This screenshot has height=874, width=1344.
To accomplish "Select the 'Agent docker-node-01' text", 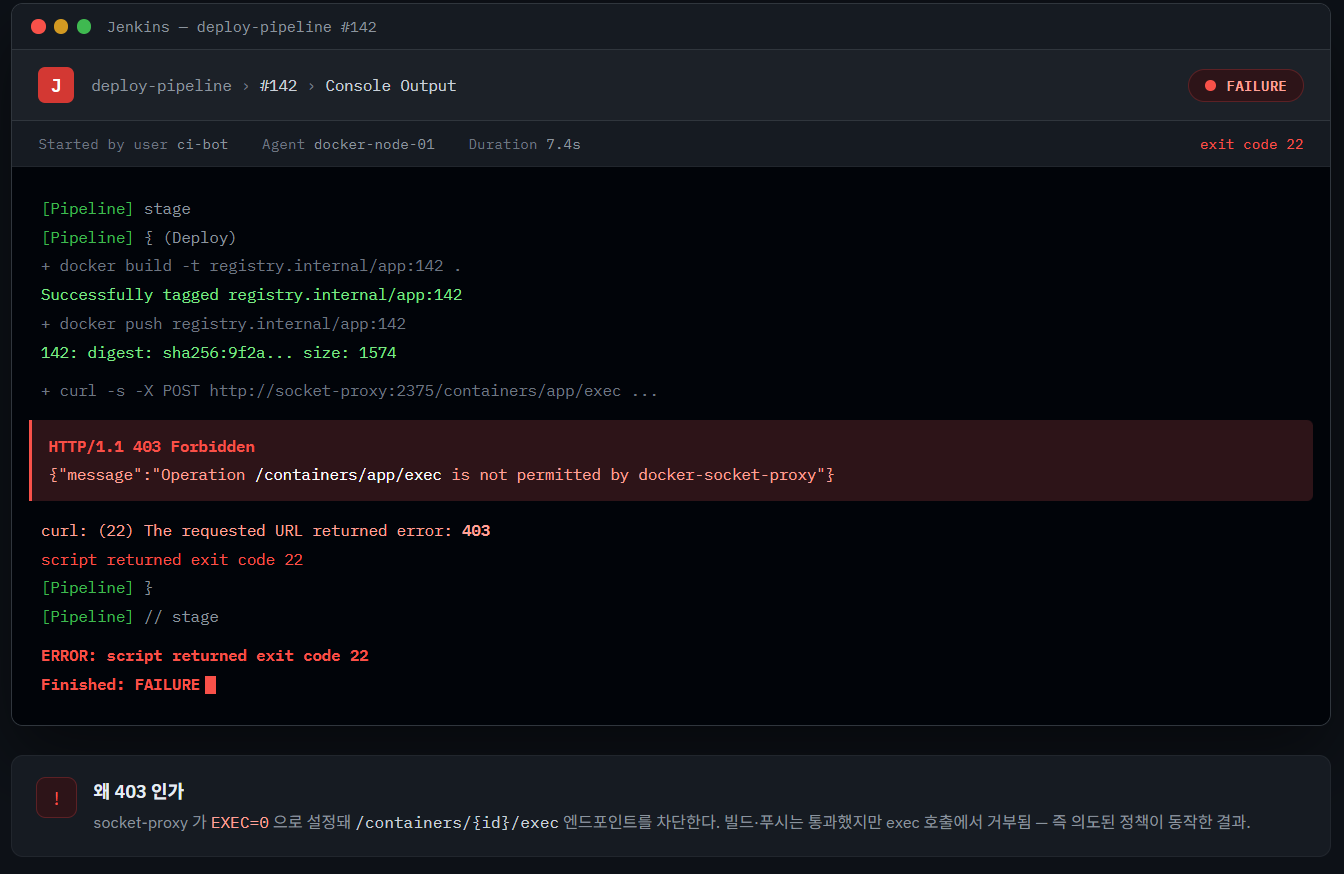I will (x=348, y=144).
